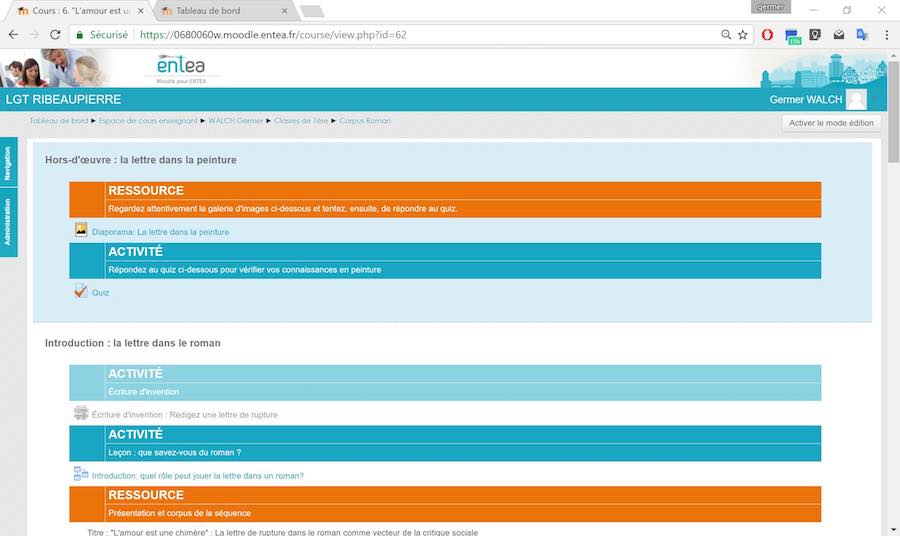Click the zoom magnifier icon in address bar
900x536 pixels.
point(726,35)
